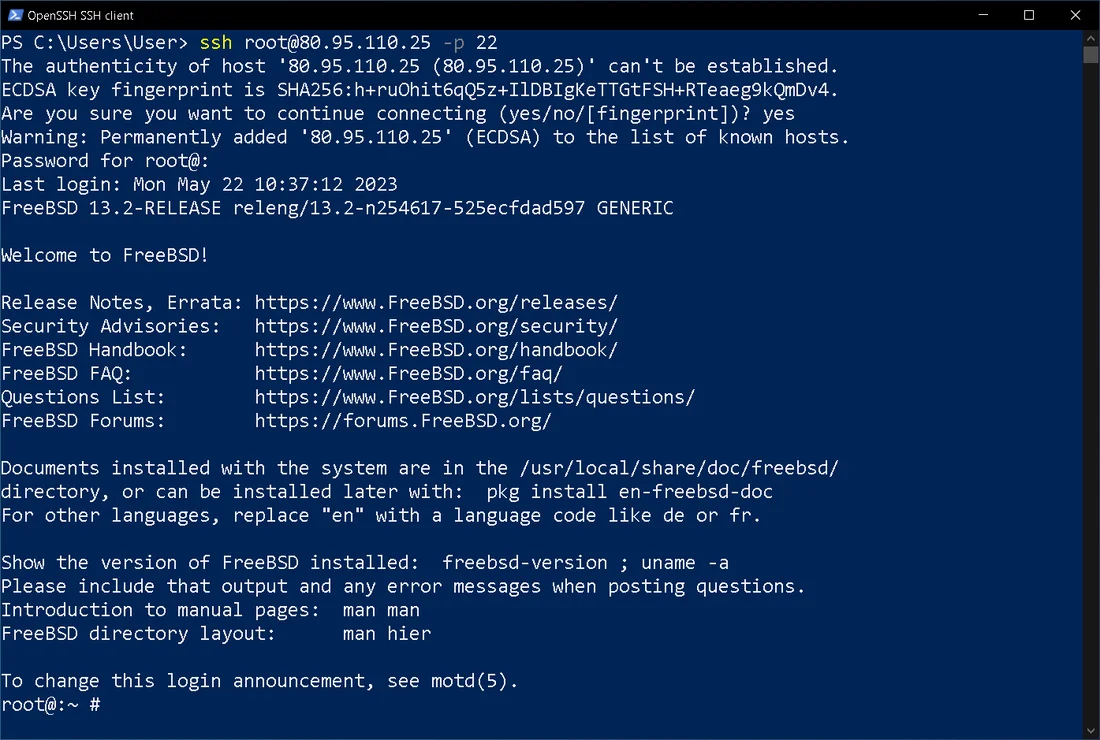1100x740 pixels.
Task: Click the scrollbar up arrow
Action: click(x=1091, y=38)
